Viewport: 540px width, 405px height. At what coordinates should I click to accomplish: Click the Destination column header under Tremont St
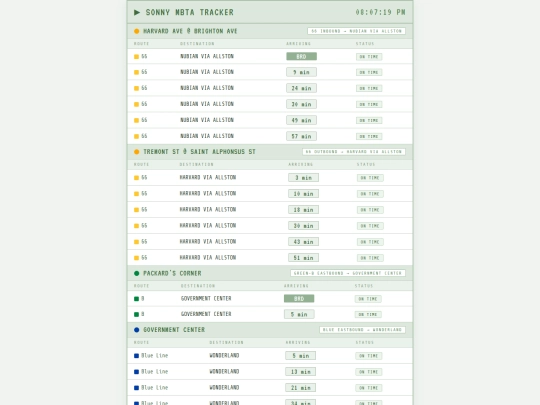tap(196, 165)
